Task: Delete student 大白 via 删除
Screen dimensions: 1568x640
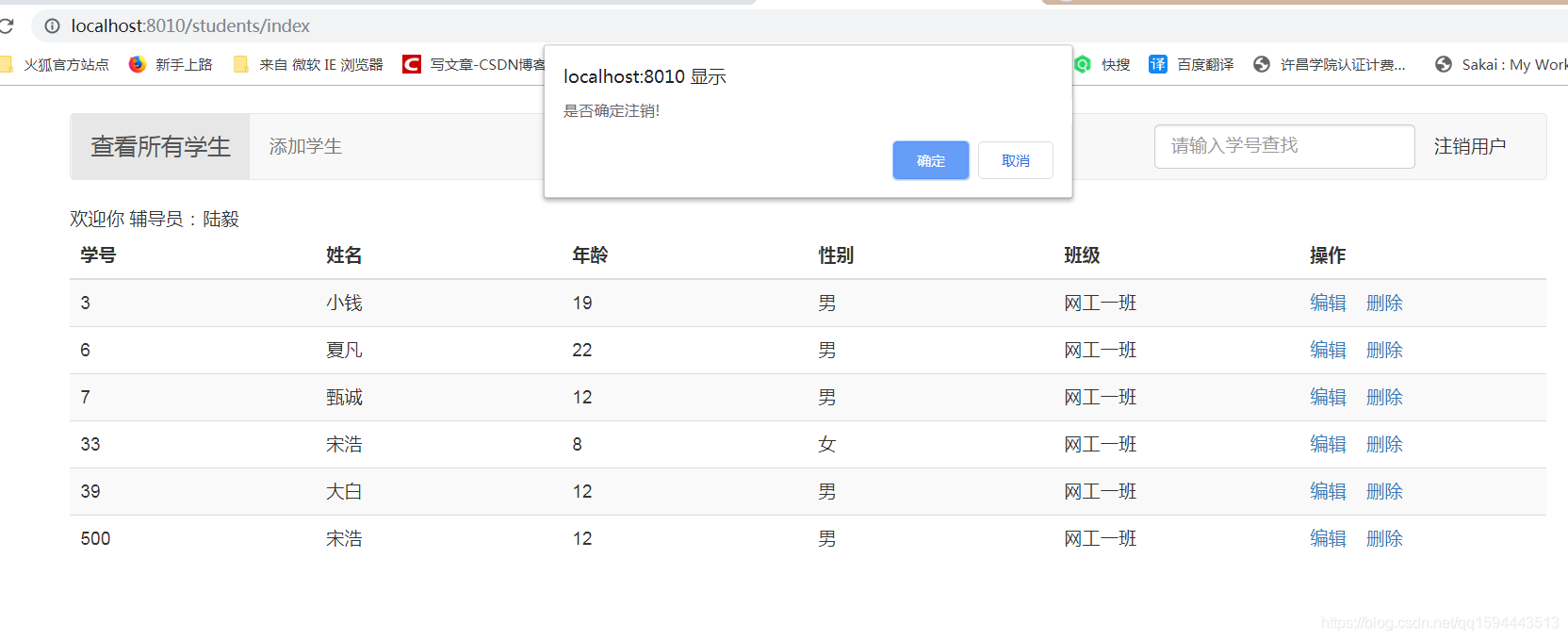Action: click(1384, 491)
